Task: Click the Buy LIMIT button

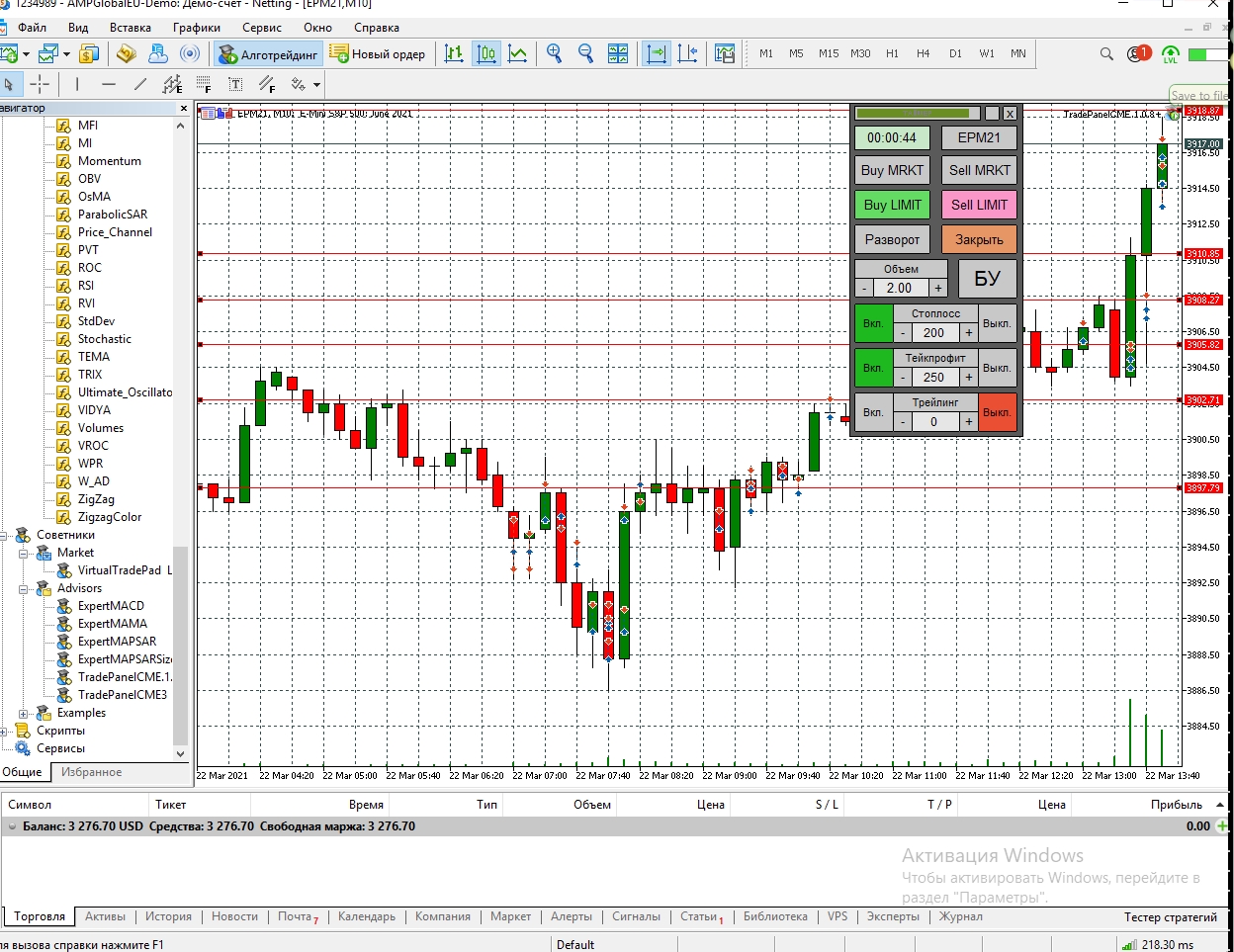Action: [x=892, y=205]
